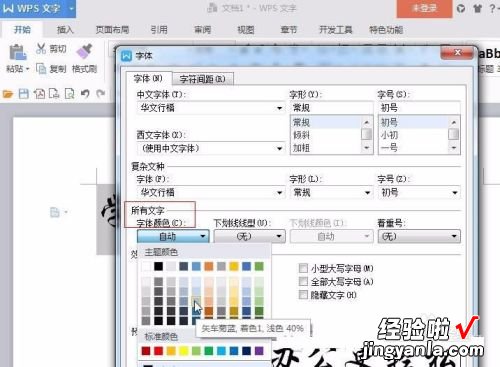Screen dimensions: 500x367
Task: Pick the yellow standard color swatch
Action: (184, 351)
